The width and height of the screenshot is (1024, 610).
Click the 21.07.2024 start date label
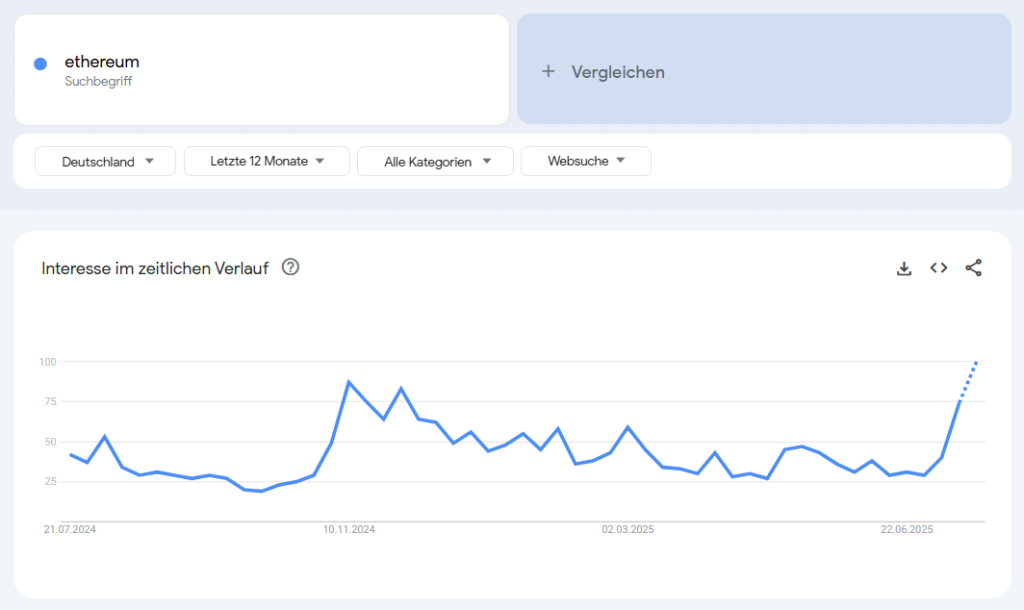tap(70, 529)
